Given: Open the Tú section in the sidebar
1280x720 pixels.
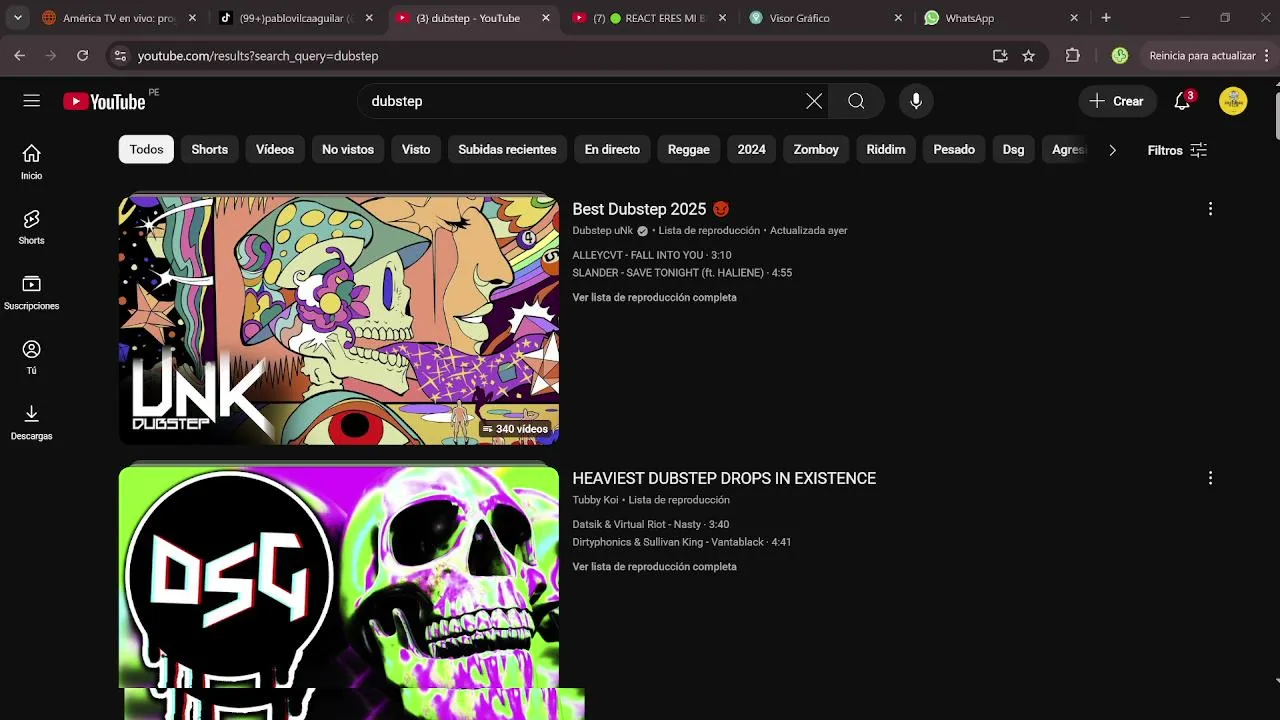Looking at the screenshot, I should [x=32, y=357].
